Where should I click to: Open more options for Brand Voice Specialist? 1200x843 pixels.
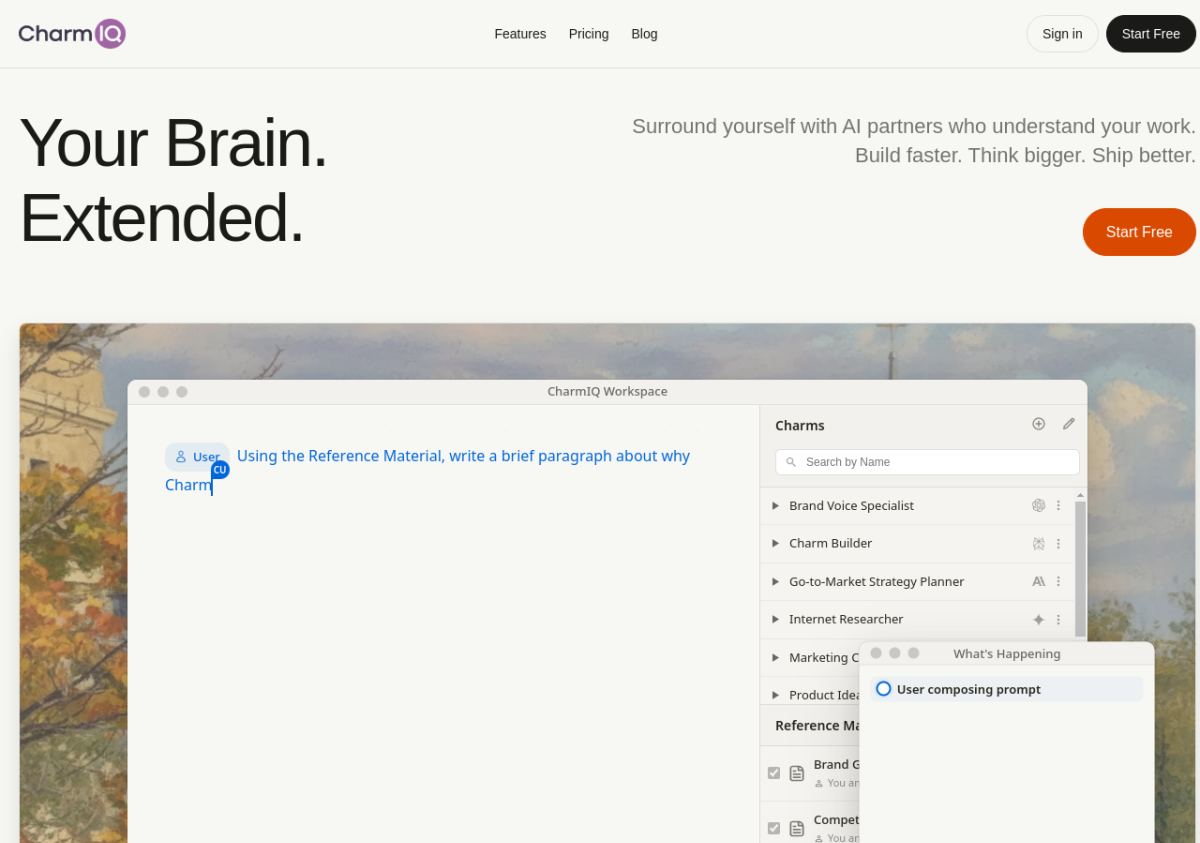tap(1059, 506)
